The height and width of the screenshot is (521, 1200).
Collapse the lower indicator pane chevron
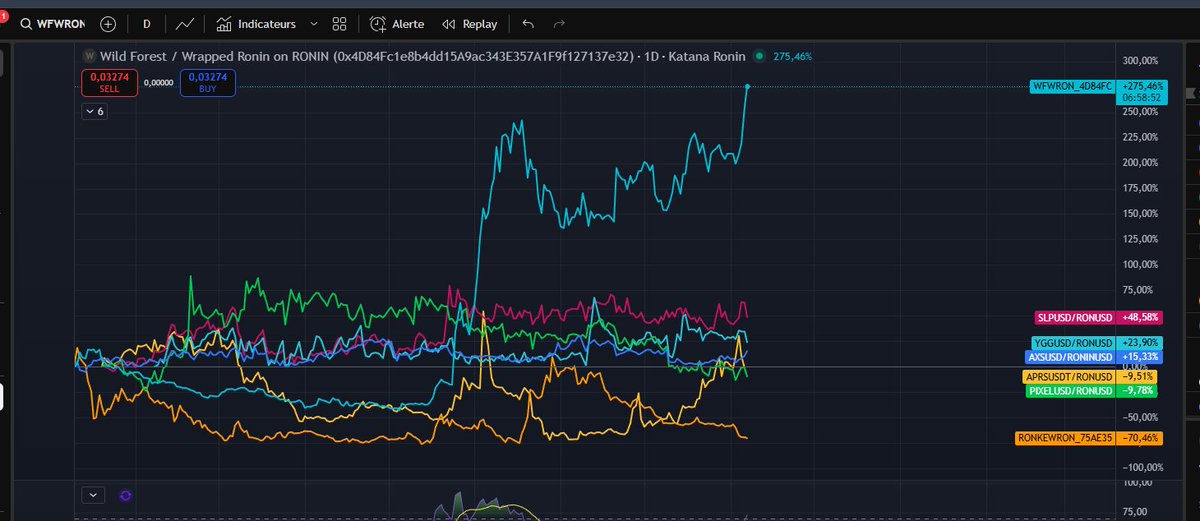[x=92, y=494]
